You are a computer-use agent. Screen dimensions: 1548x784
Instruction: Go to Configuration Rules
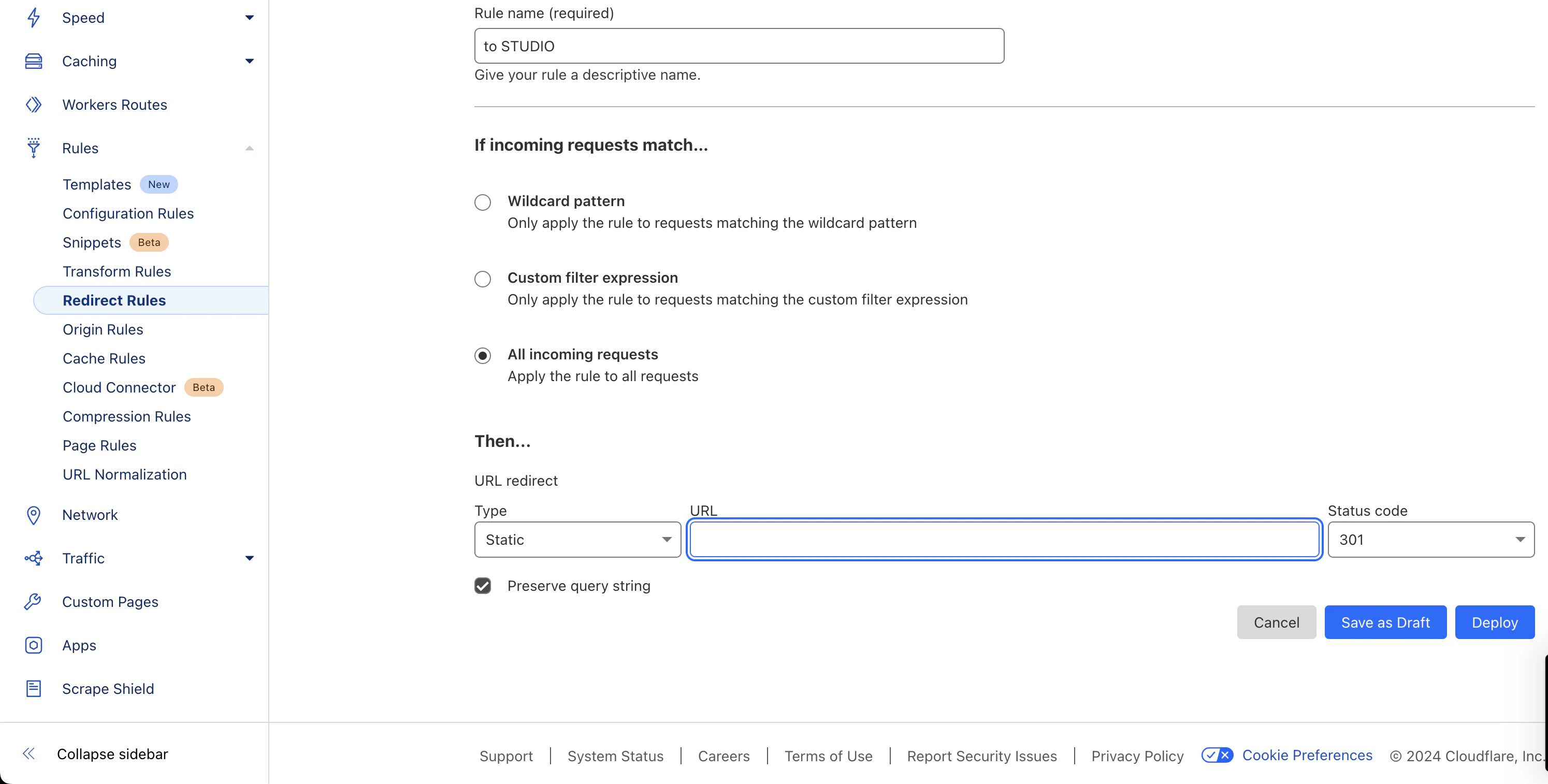(128, 213)
